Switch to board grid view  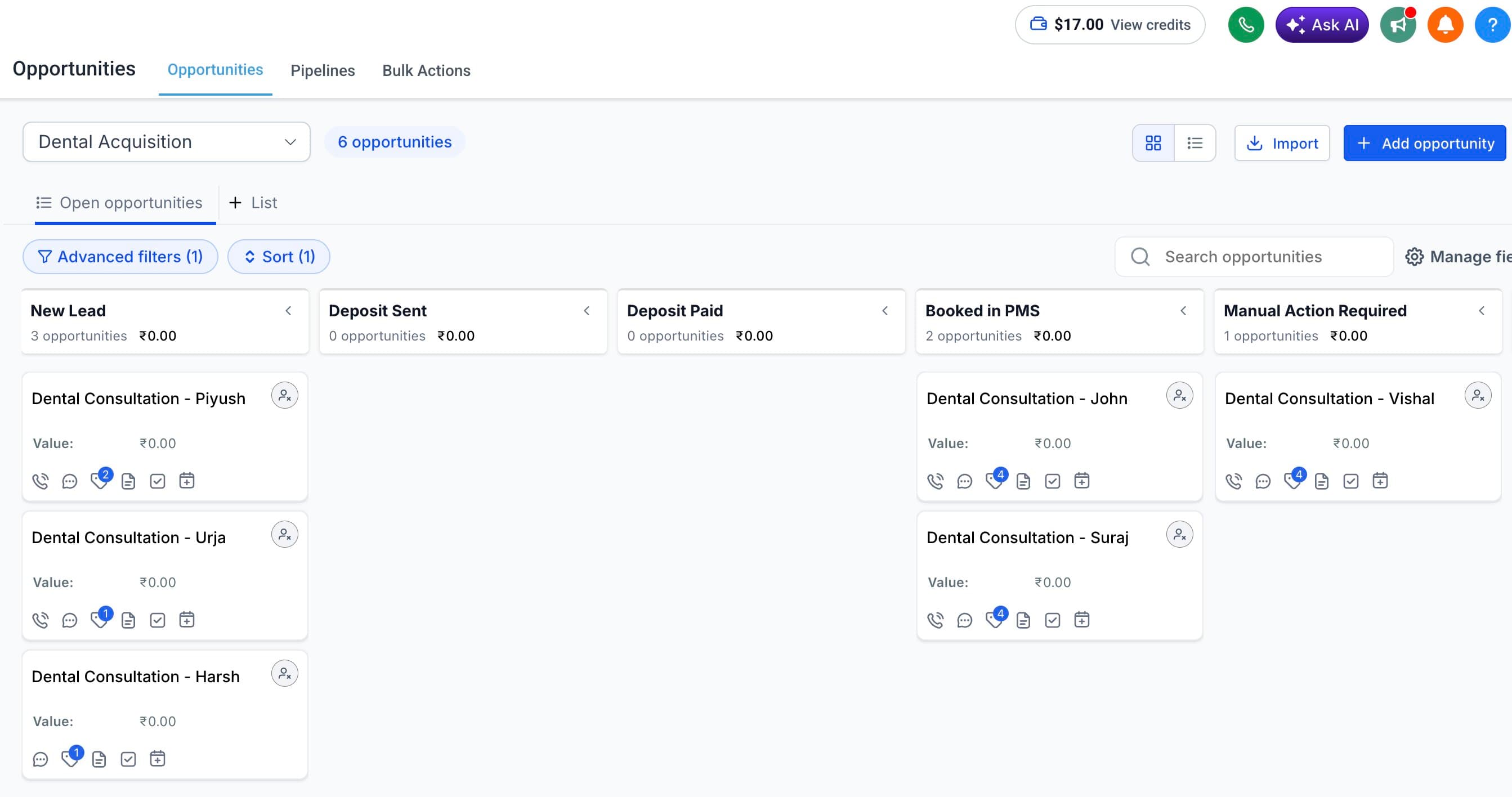coord(1153,142)
